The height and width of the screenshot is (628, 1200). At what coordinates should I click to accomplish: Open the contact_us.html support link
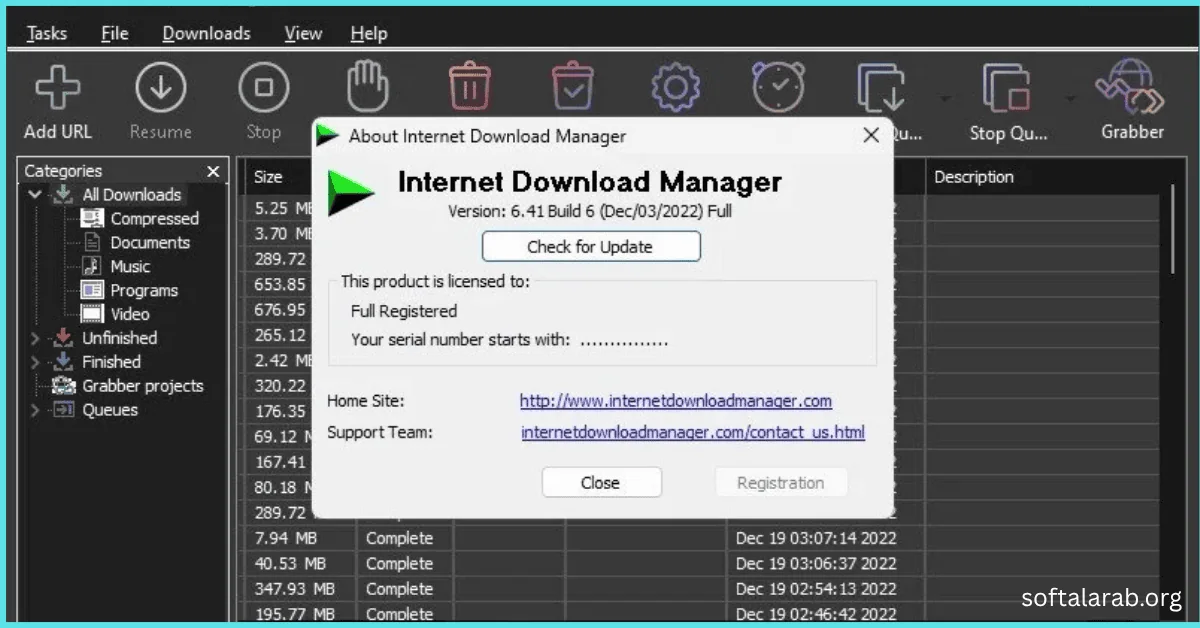pos(693,433)
